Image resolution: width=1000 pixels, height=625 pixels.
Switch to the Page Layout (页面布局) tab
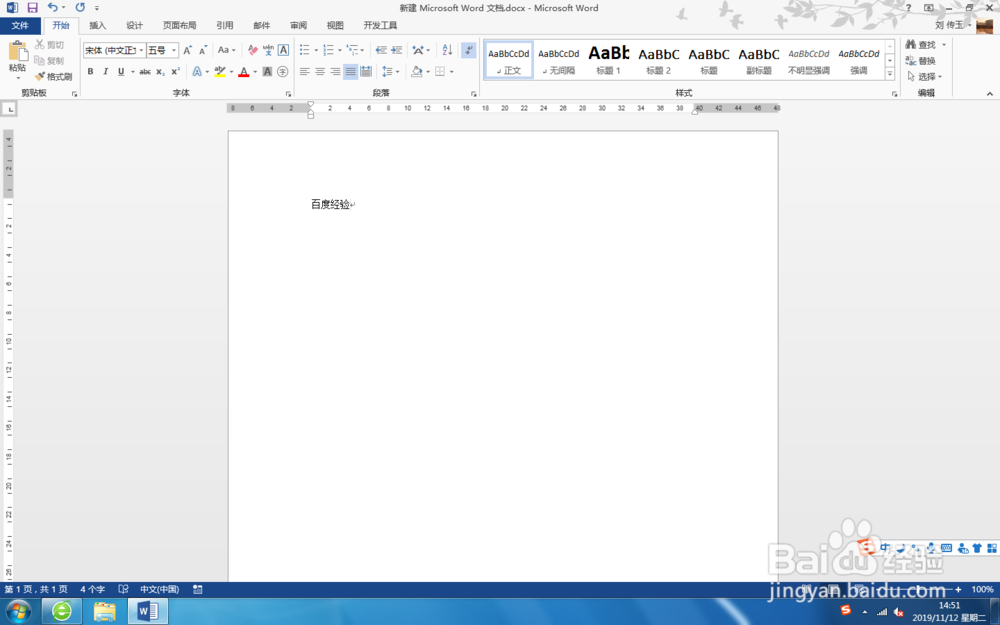click(x=179, y=26)
